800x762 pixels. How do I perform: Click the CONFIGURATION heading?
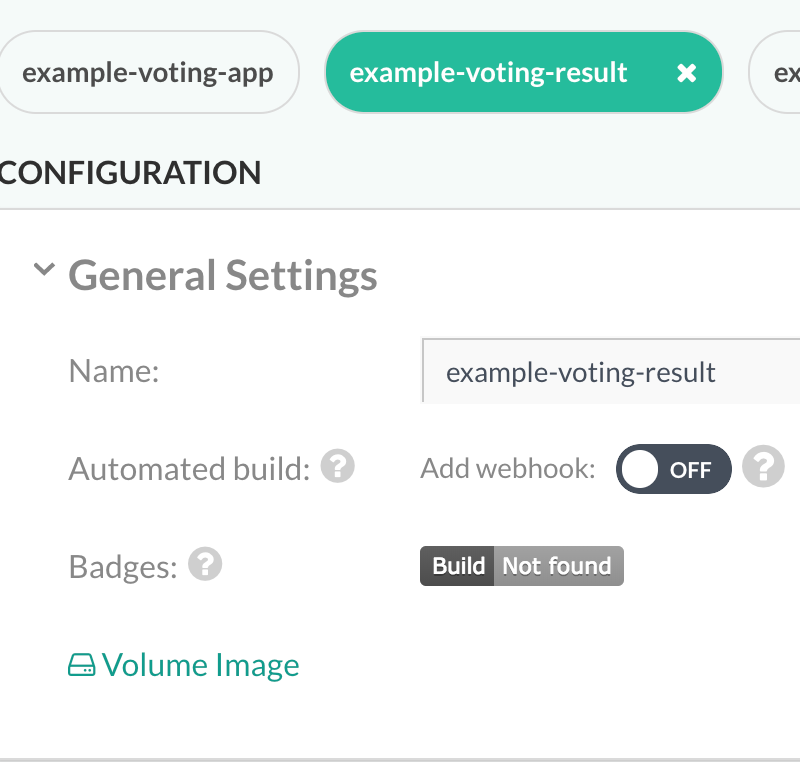point(130,172)
